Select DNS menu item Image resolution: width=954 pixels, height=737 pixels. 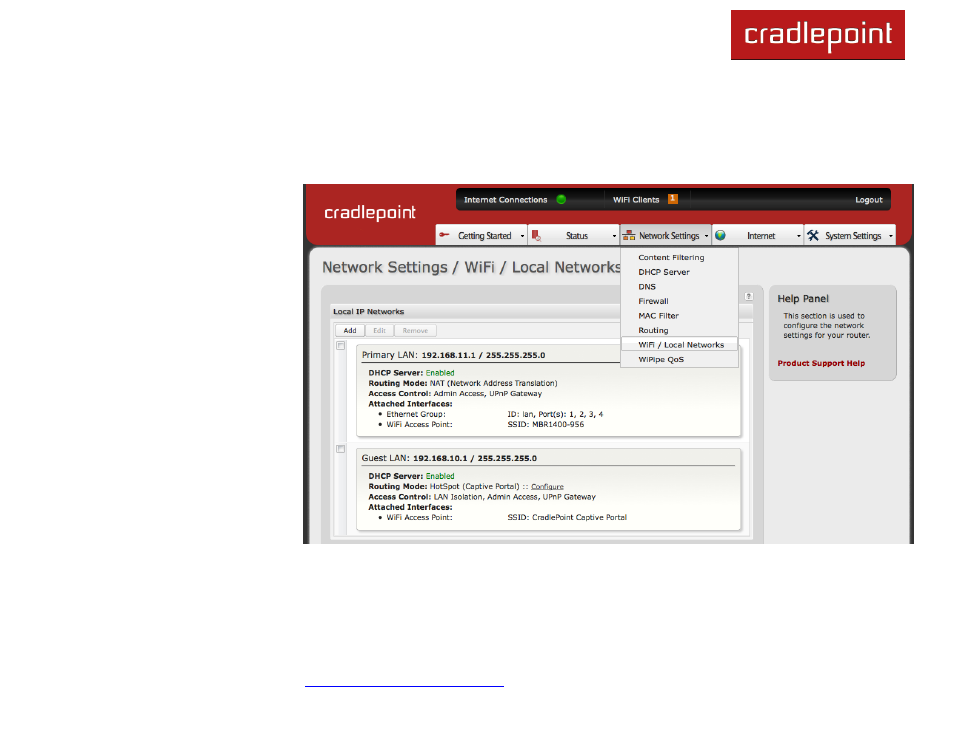[x=679, y=287]
